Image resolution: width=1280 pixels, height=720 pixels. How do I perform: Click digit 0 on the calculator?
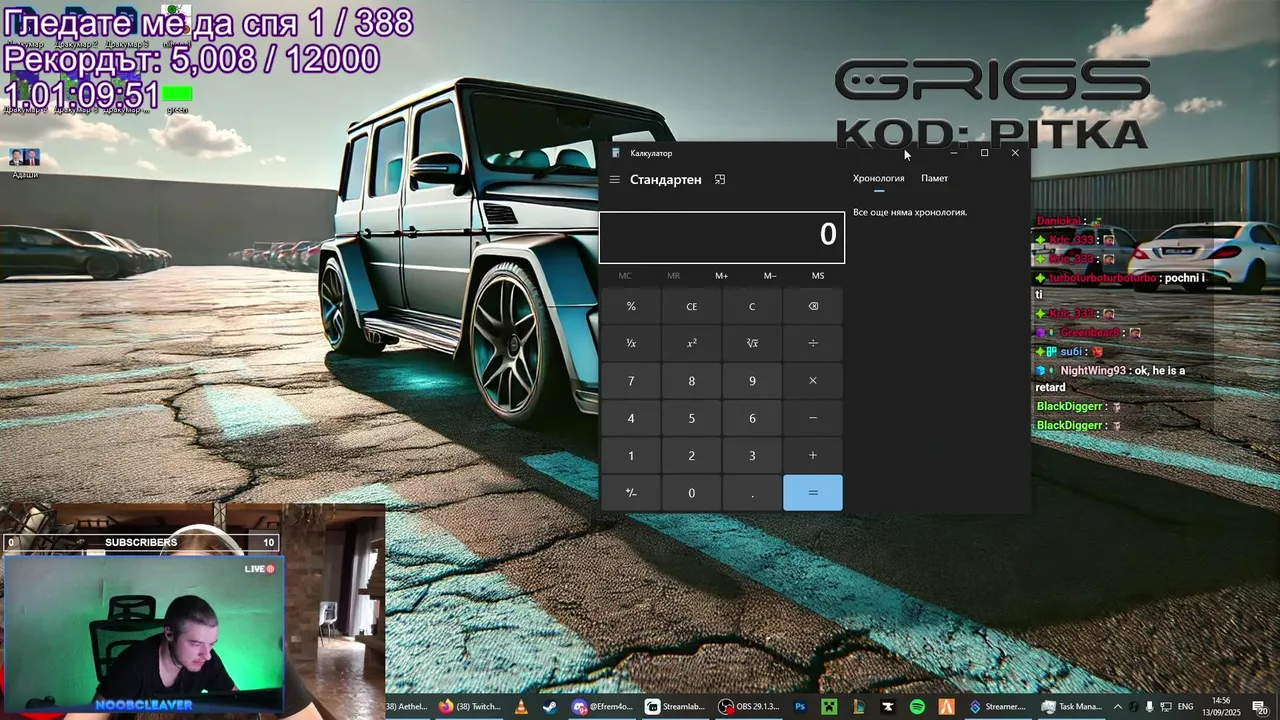tap(691, 493)
